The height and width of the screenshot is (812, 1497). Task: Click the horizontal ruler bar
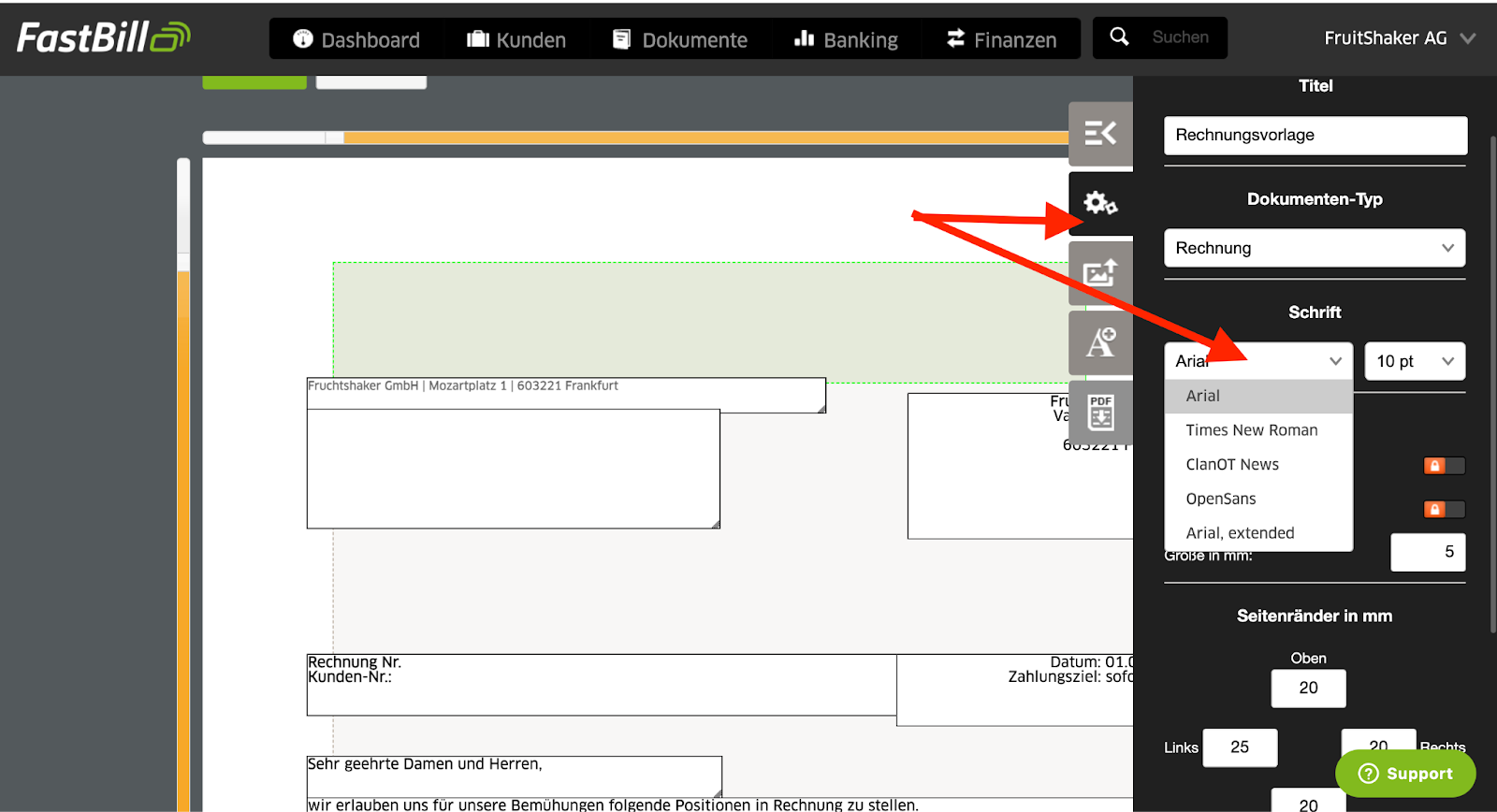click(636, 138)
